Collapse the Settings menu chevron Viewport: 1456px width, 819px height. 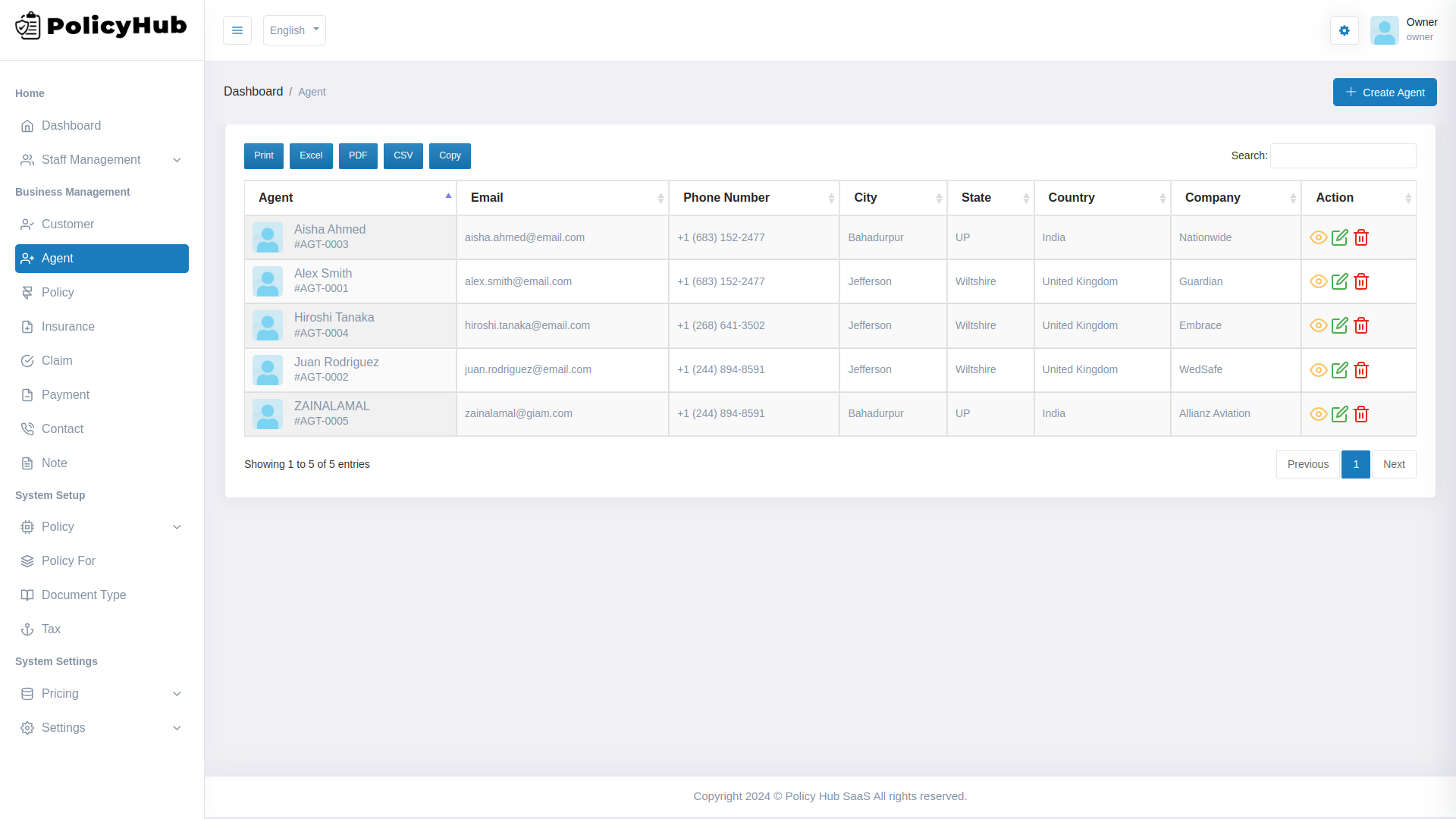click(177, 727)
